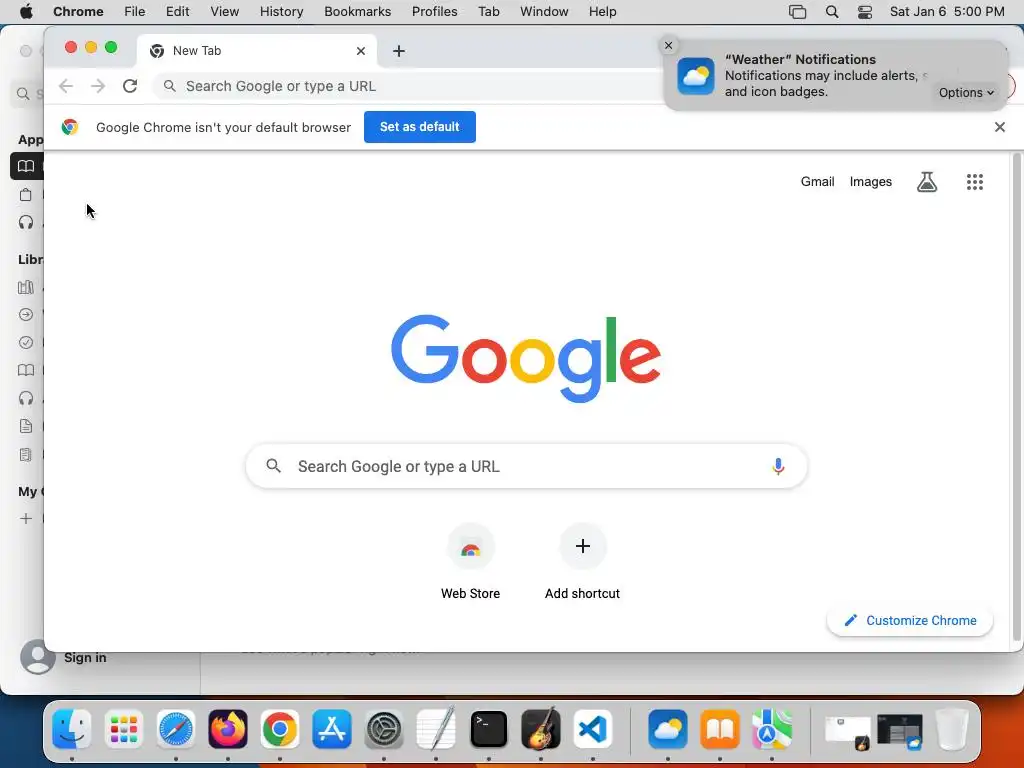Click the Stage Manager menu bar icon

[797, 12]
